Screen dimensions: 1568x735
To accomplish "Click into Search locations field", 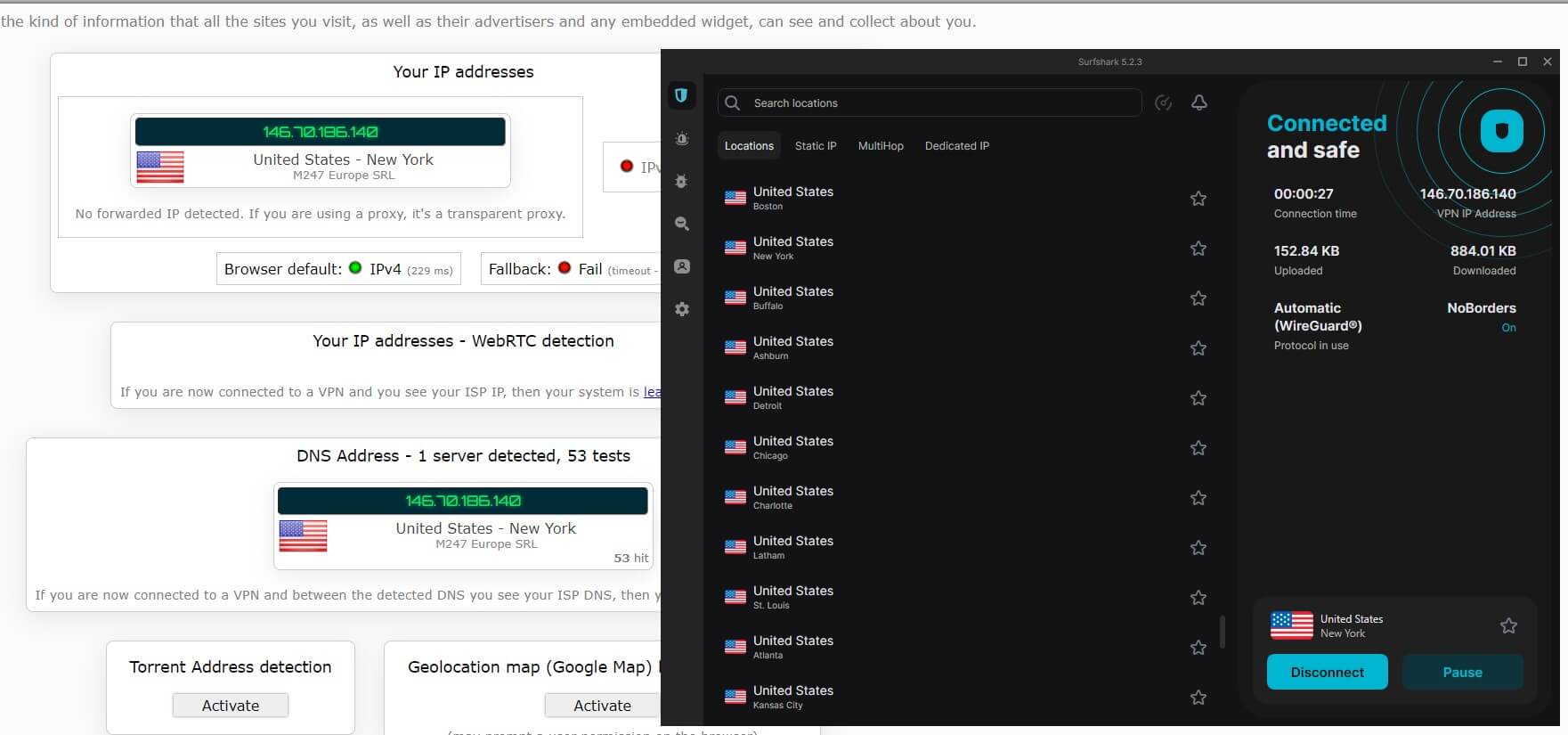I will [x=930, y=102].
